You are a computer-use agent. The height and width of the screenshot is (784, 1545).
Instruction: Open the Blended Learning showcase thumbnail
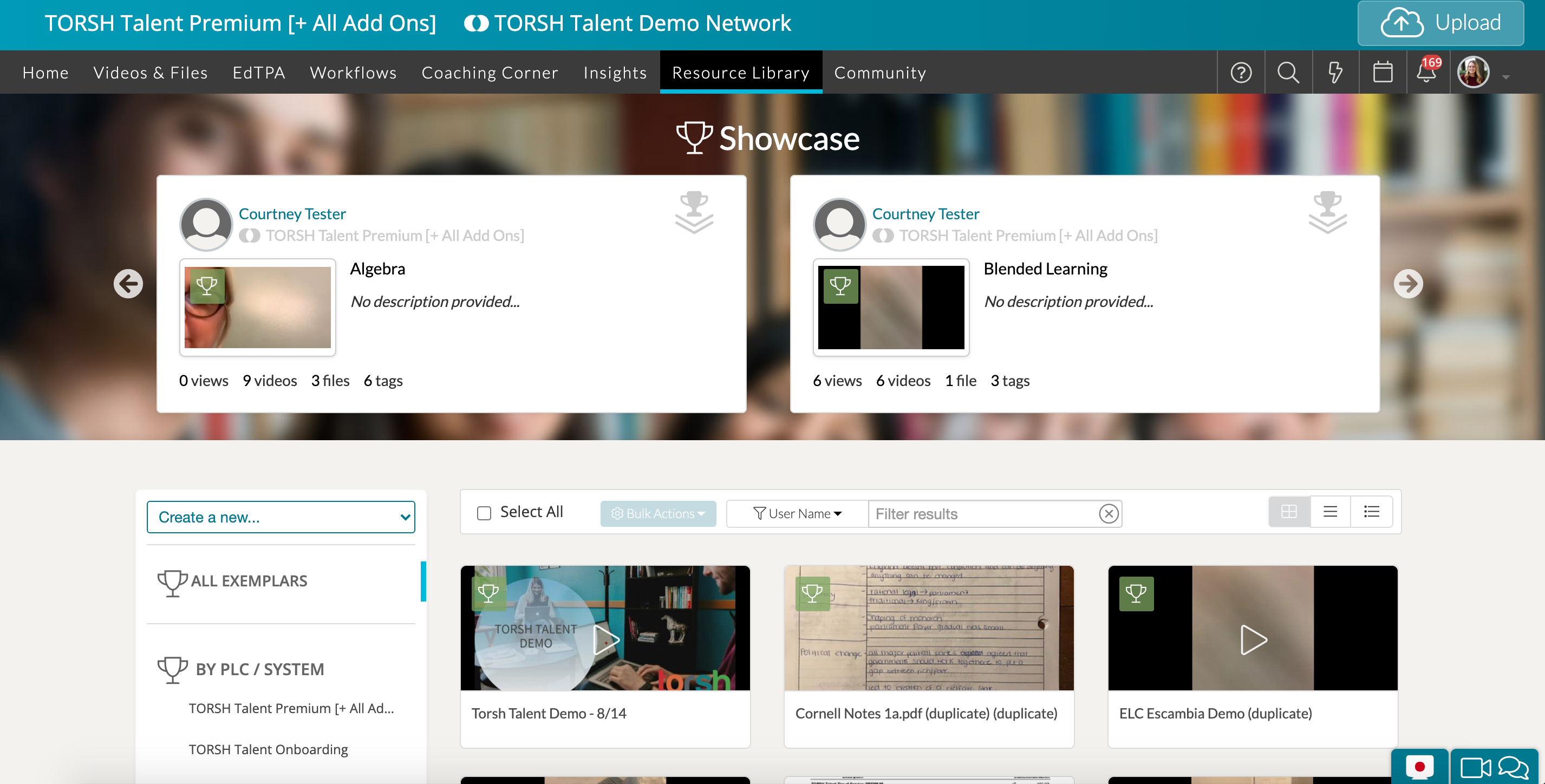(891, 307)
